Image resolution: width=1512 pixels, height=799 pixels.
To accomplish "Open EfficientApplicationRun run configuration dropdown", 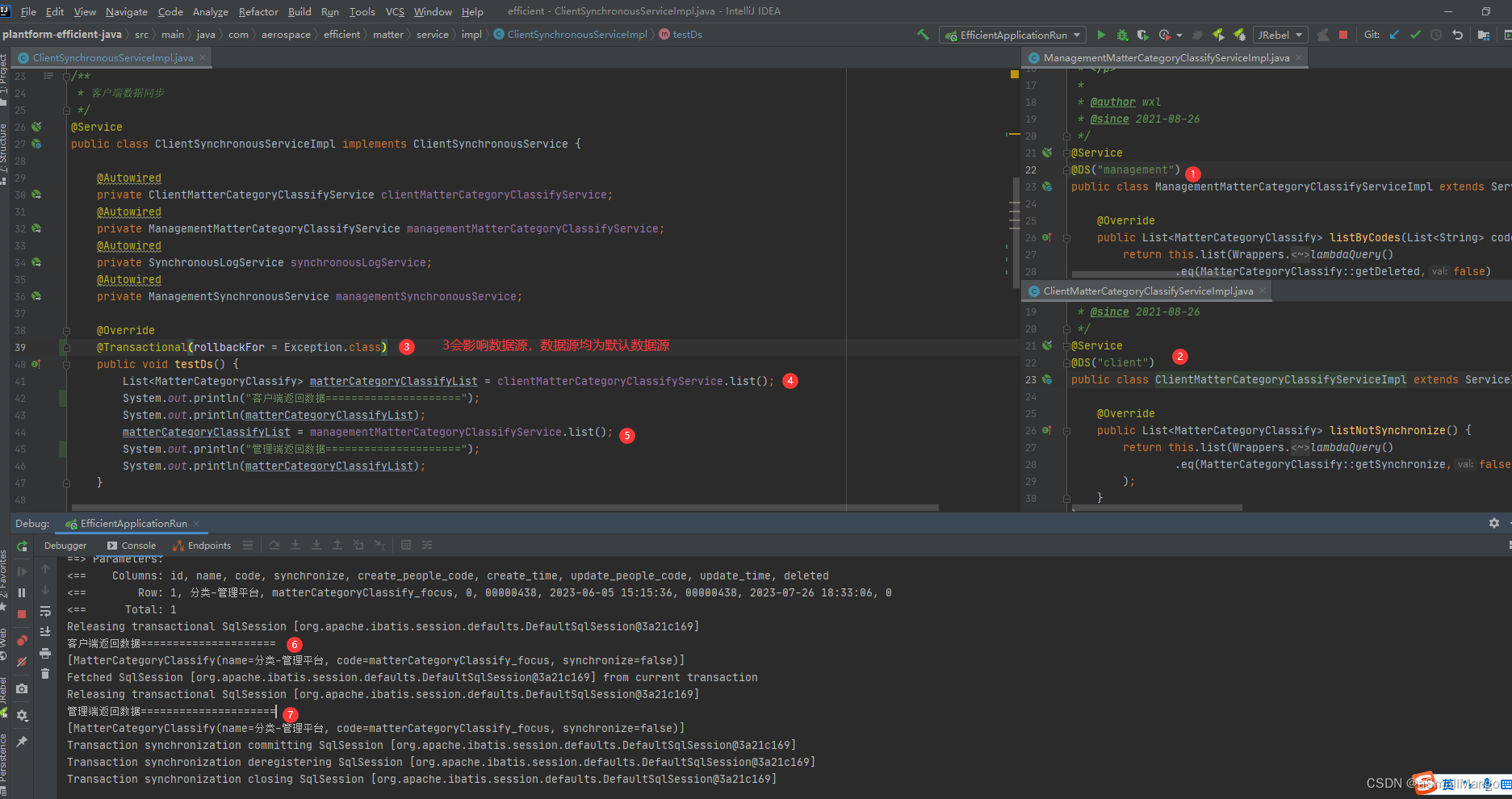I will pyautogui.click(x=1013, y=35).
